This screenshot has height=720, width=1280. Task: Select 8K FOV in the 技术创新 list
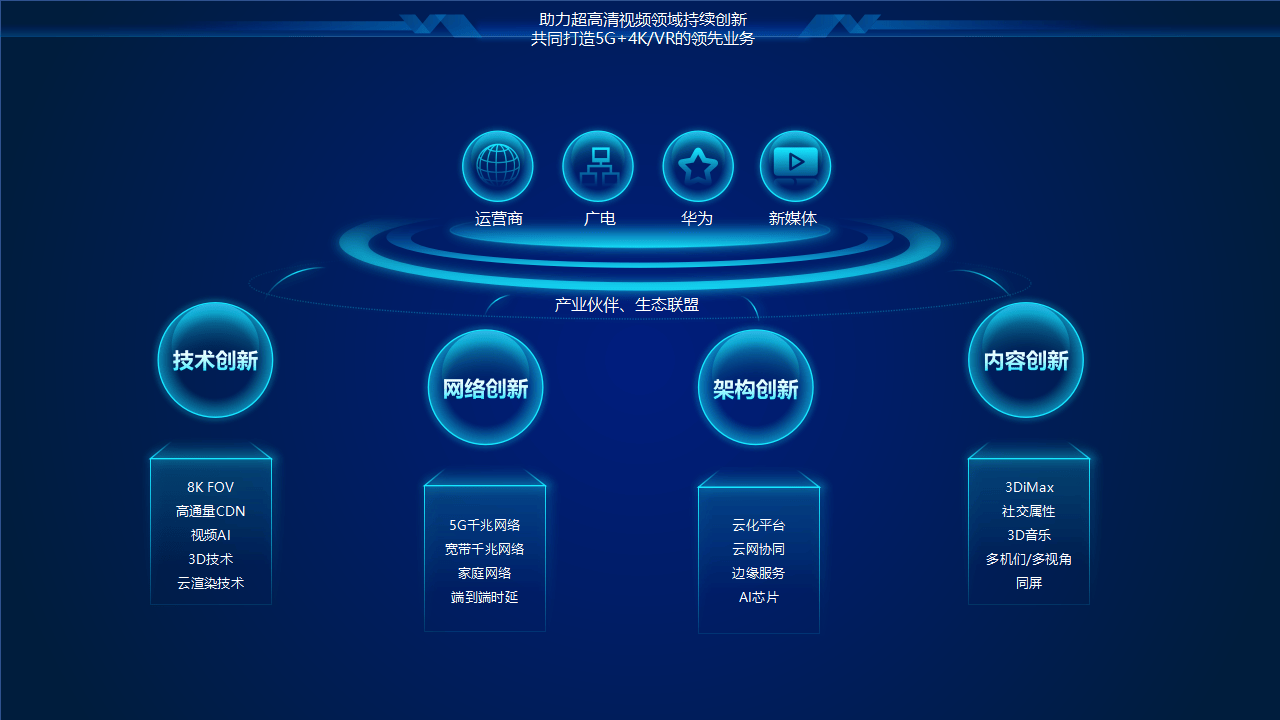pos(211,487)
